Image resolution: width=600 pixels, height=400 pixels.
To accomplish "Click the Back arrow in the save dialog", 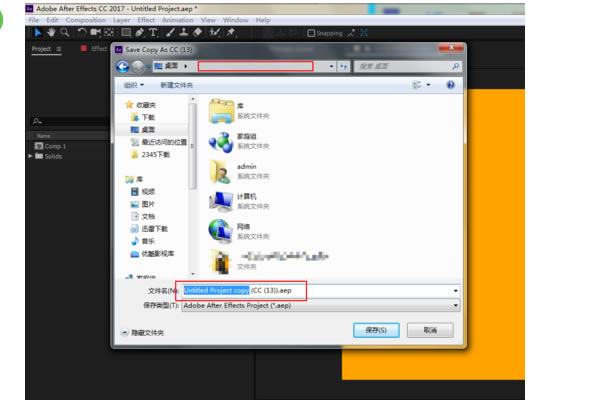I will point(123,67).
